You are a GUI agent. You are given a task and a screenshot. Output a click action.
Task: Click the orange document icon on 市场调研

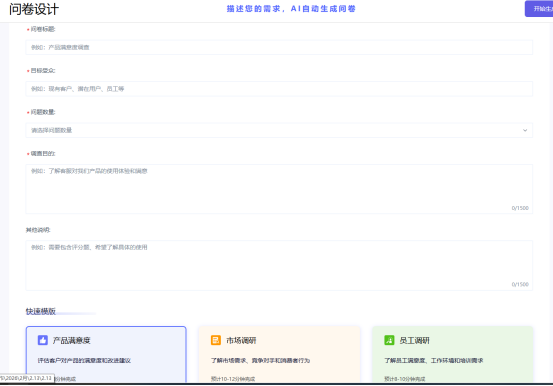[x=216, y=340]
